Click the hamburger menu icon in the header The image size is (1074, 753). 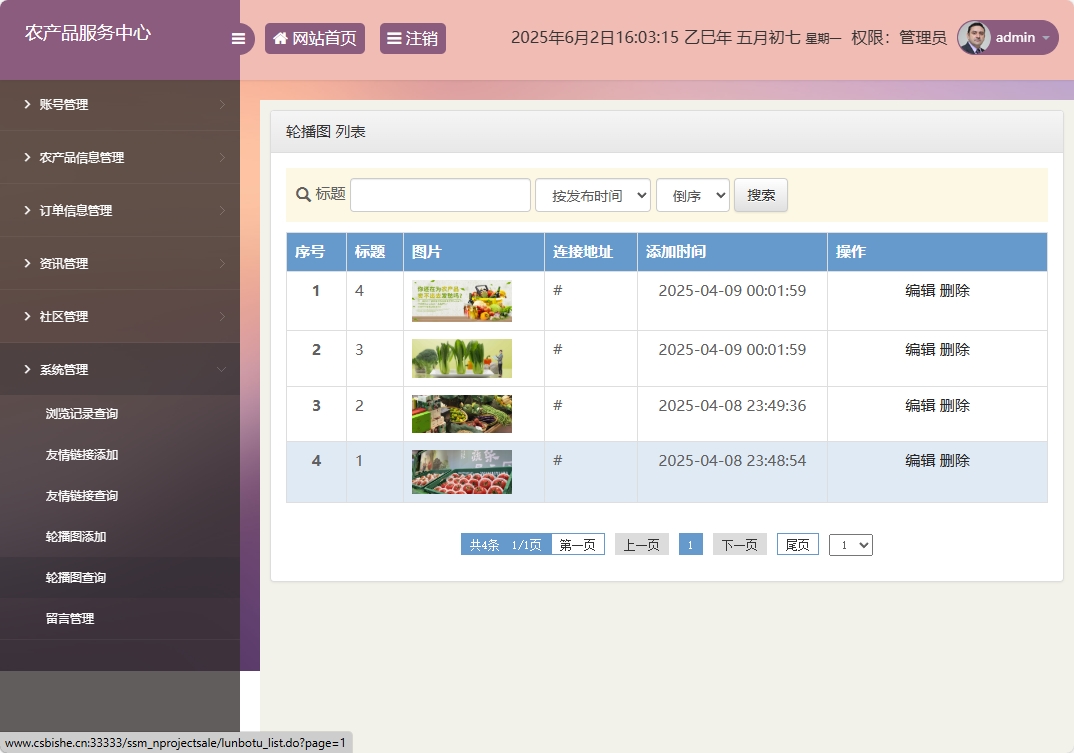tap(238, 37)
